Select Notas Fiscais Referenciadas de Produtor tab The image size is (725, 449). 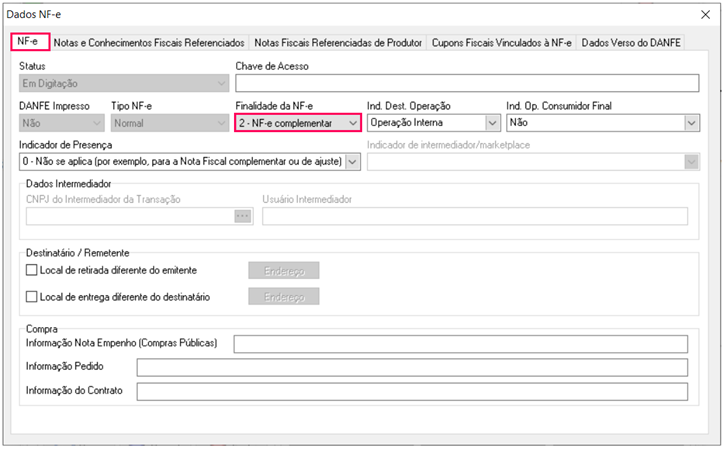pos(338,43)
